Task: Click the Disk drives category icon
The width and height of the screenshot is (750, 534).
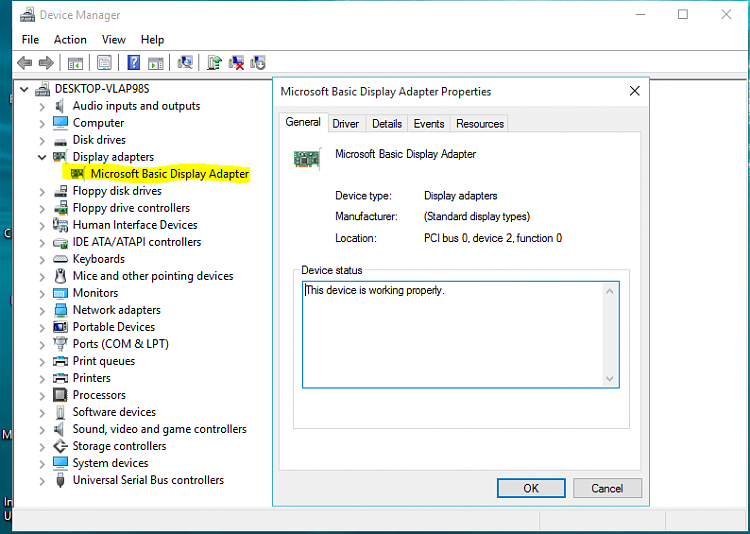Action: [60, 140]
